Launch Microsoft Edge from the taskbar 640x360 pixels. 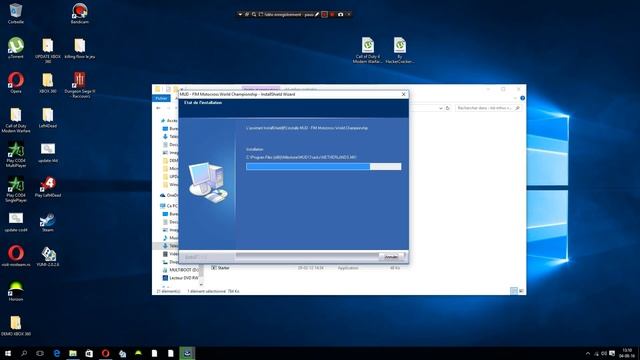point(57,353)
